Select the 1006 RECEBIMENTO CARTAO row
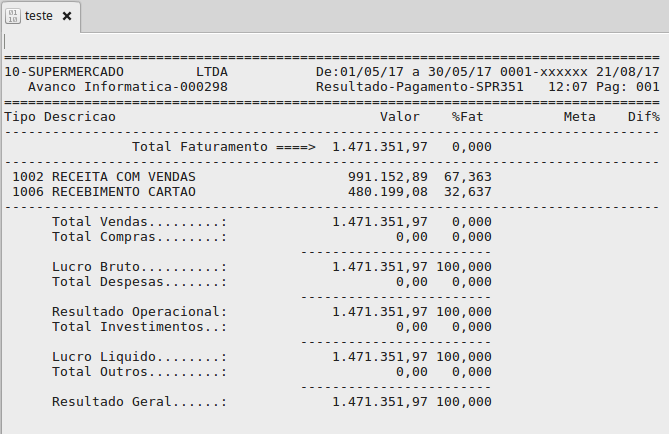This screenshot has height=434, width=669. click(104, 191)
